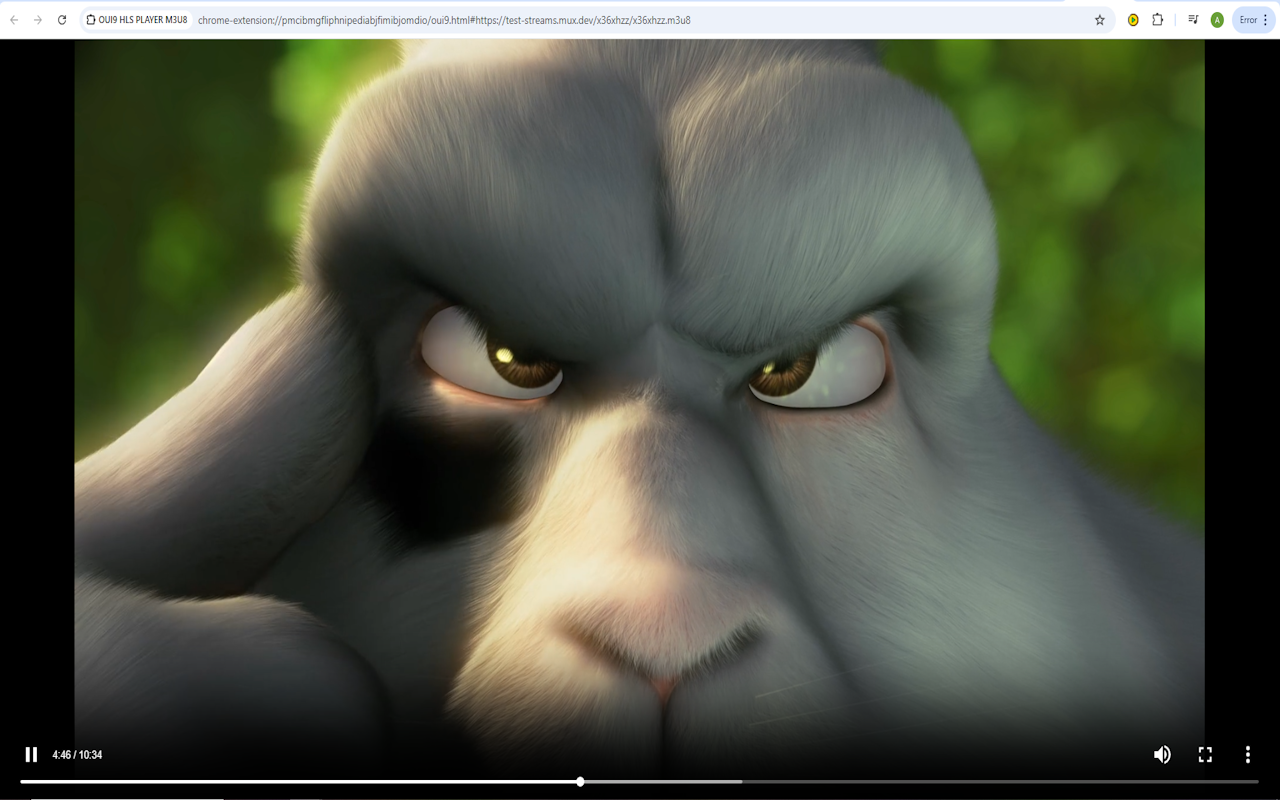Viewport: 1280px width, 800px height.
Task: Pause the video playback
Action: click(x=31, y=755)
